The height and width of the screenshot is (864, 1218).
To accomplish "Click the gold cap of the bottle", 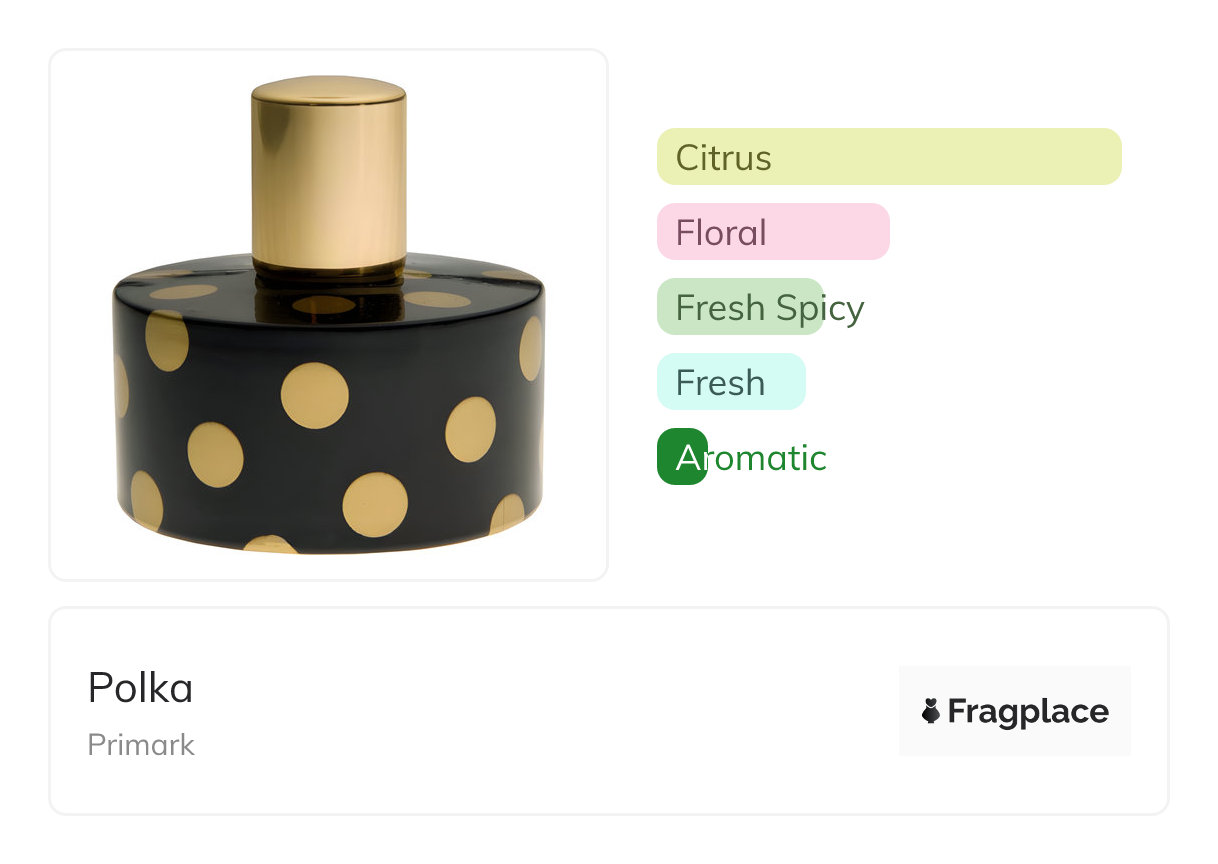I will tap(328, 175).
